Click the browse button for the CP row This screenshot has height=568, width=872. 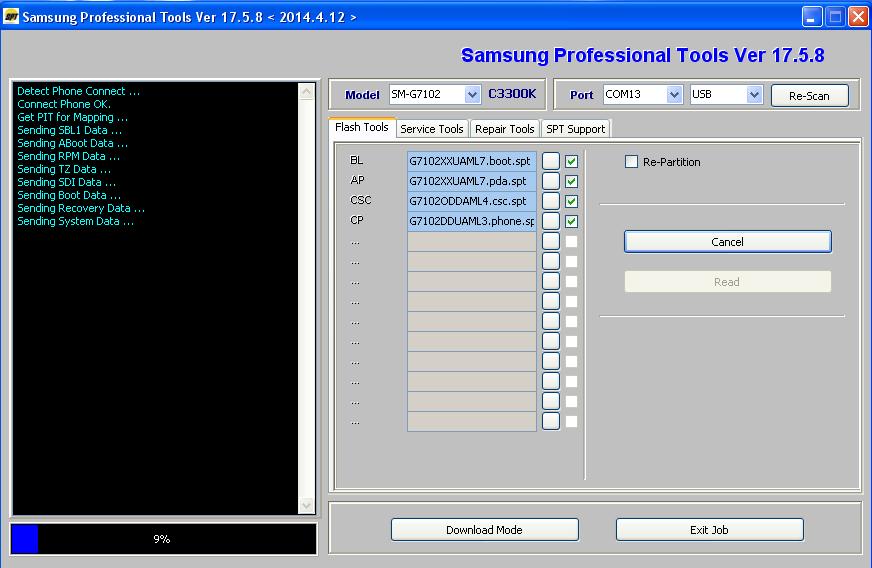point(551,221)
